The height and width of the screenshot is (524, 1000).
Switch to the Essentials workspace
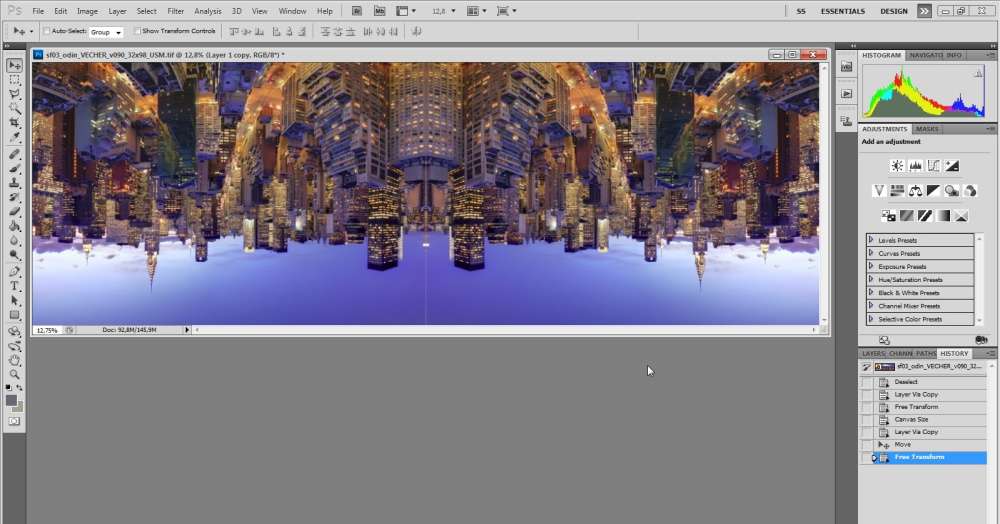pos(843,11)
